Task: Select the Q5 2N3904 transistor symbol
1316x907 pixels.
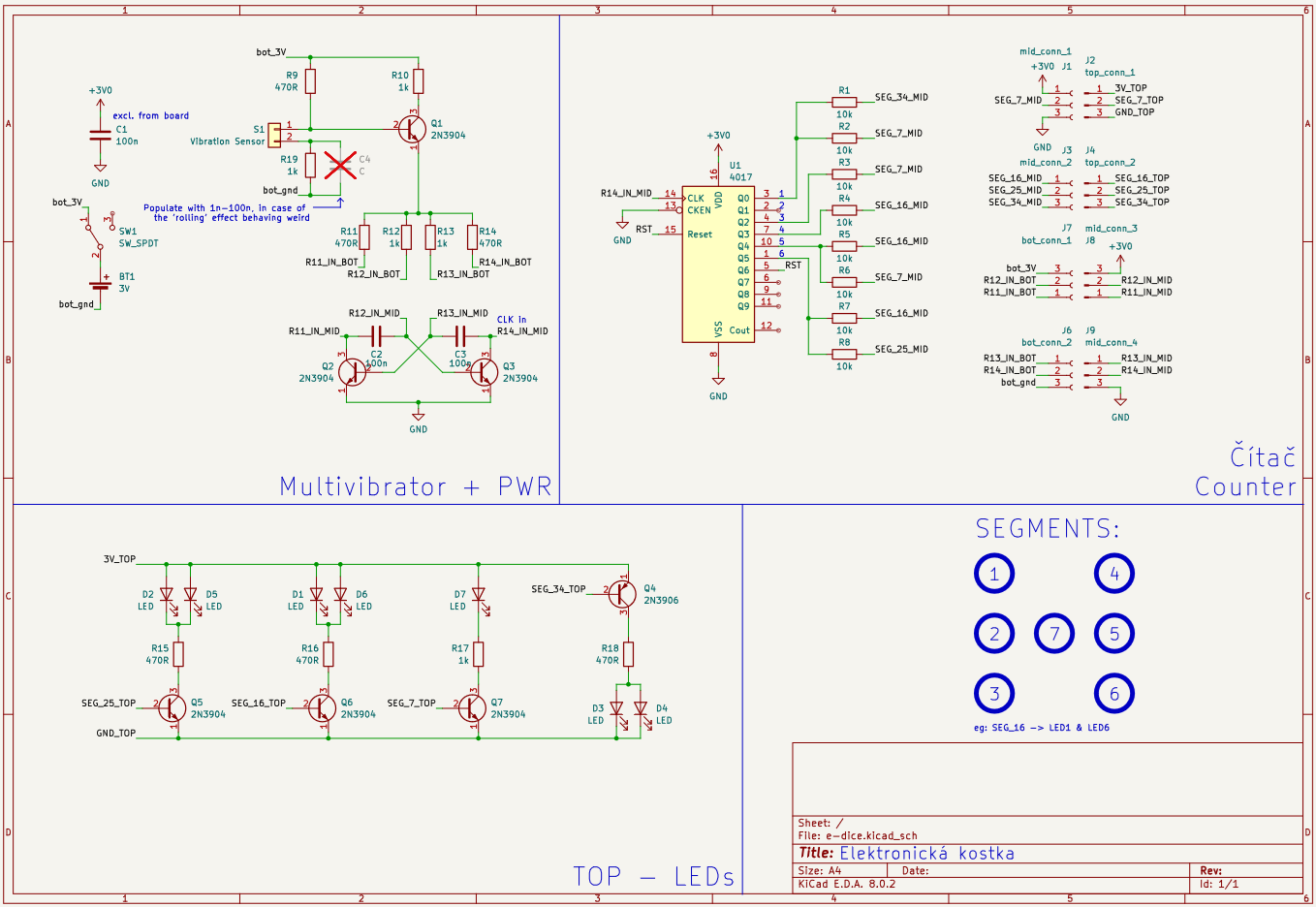Action: coord(172,707)
